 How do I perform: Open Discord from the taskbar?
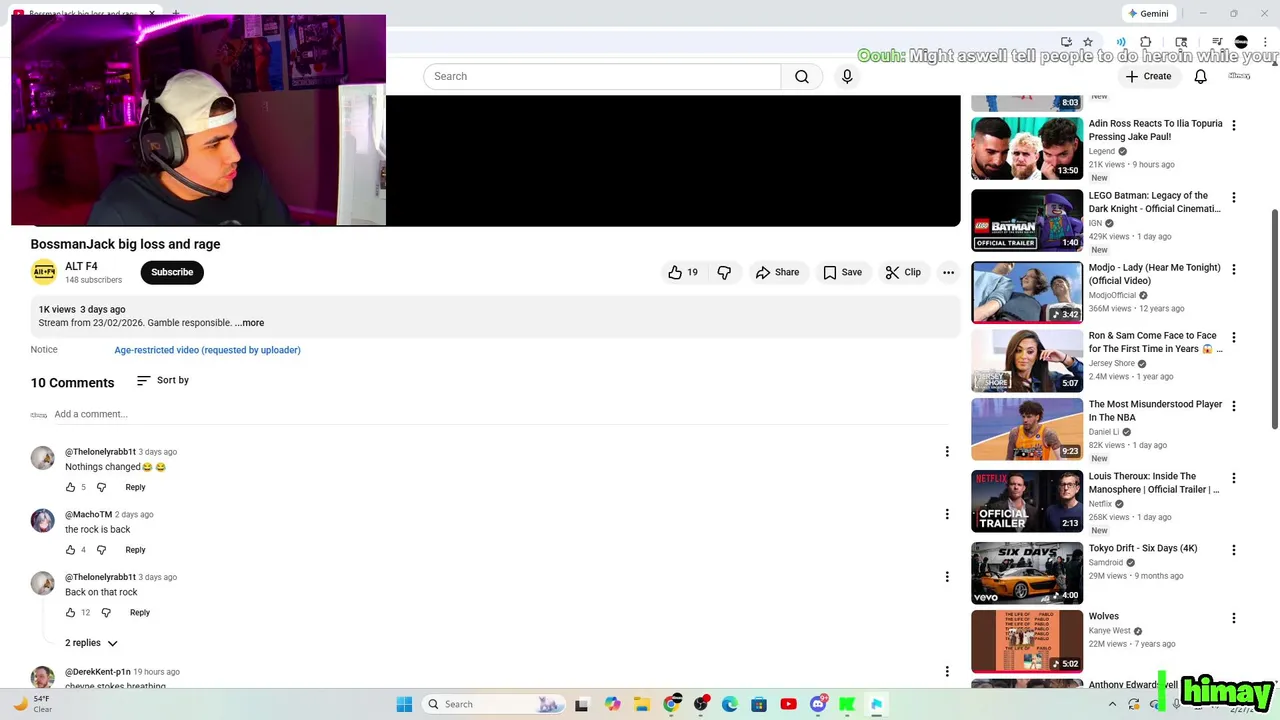coord(818,704)
